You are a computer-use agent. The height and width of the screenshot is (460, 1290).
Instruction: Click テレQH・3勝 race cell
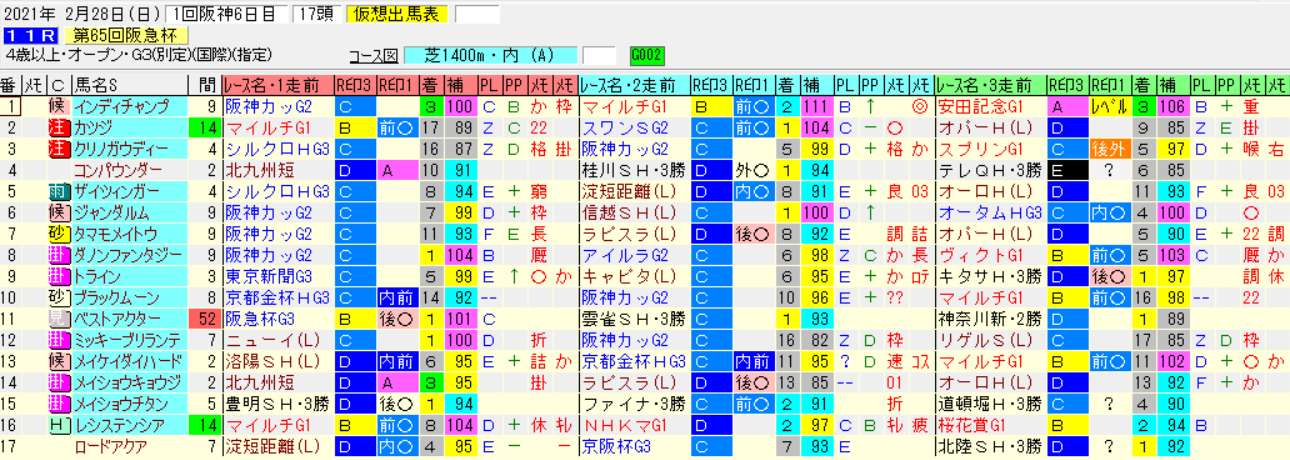click(x=990, y=169)
